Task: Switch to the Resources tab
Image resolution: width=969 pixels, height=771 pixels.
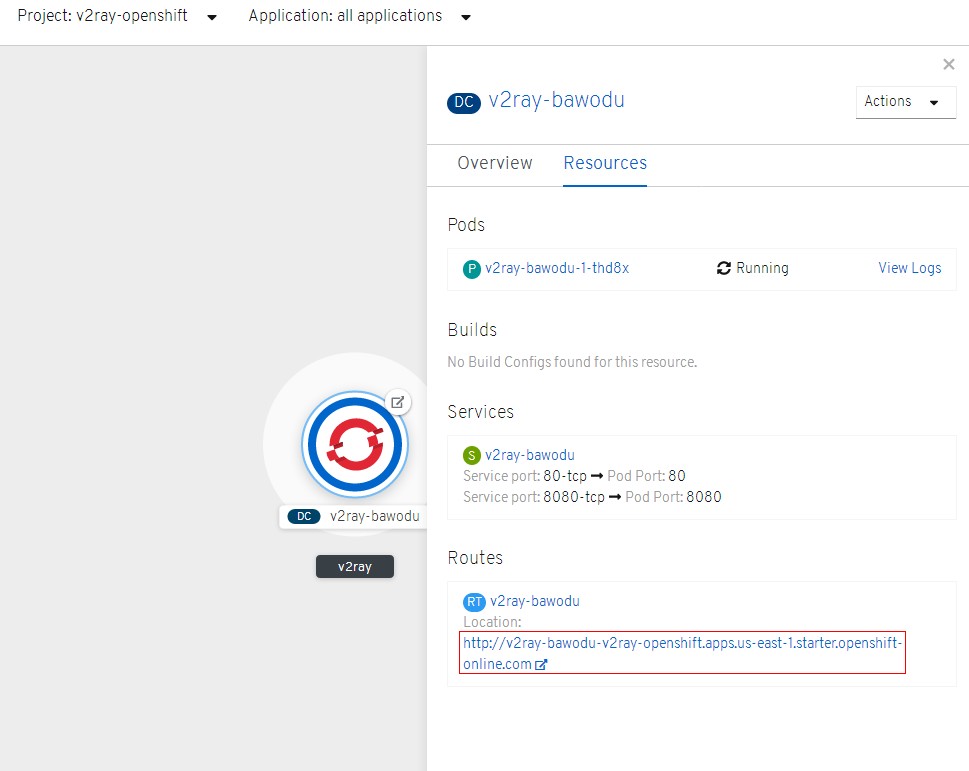Action: click(605, 162)
